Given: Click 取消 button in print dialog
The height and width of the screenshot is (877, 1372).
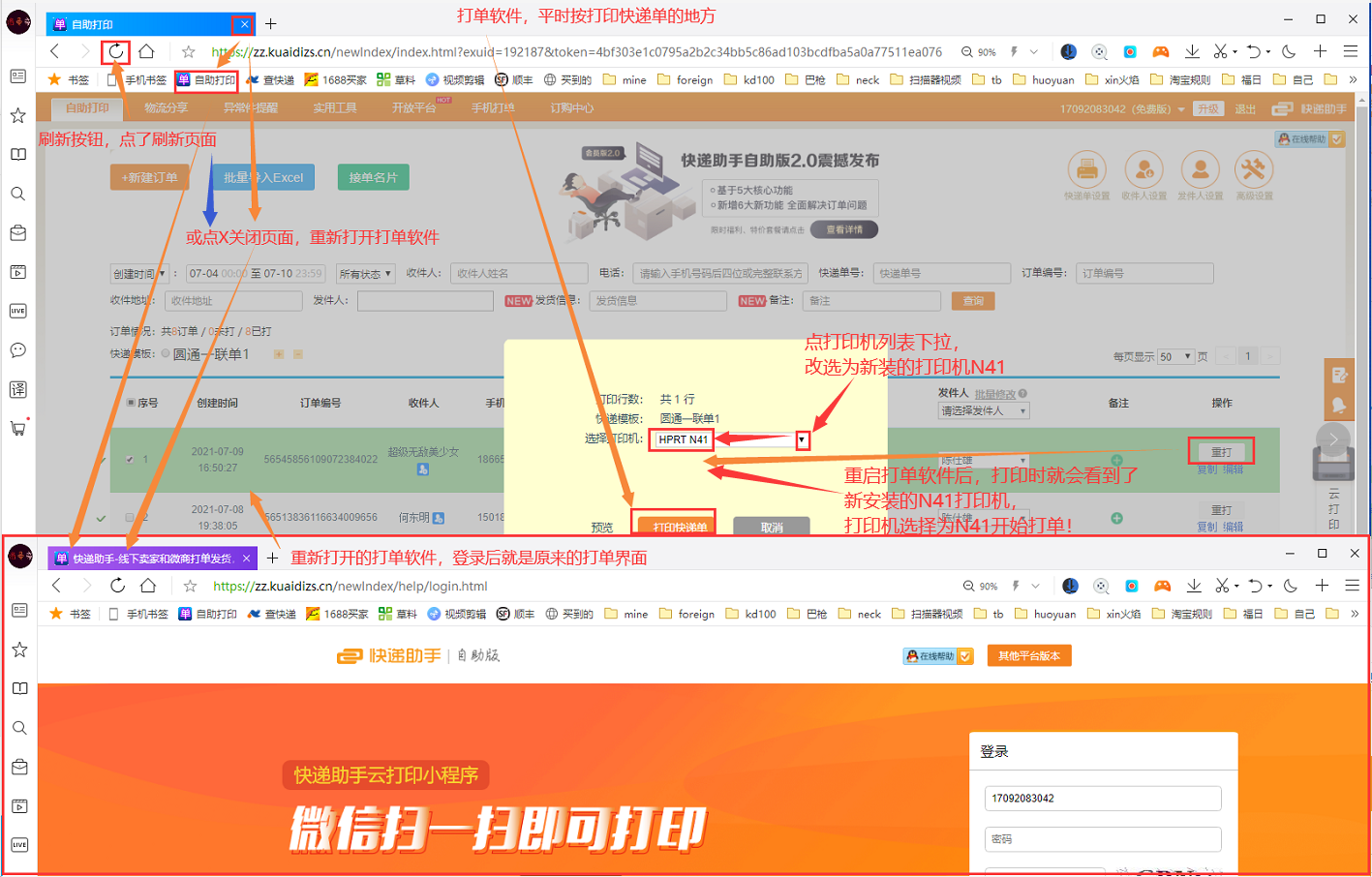Looking at the screenshot, I should coord(772,528).
